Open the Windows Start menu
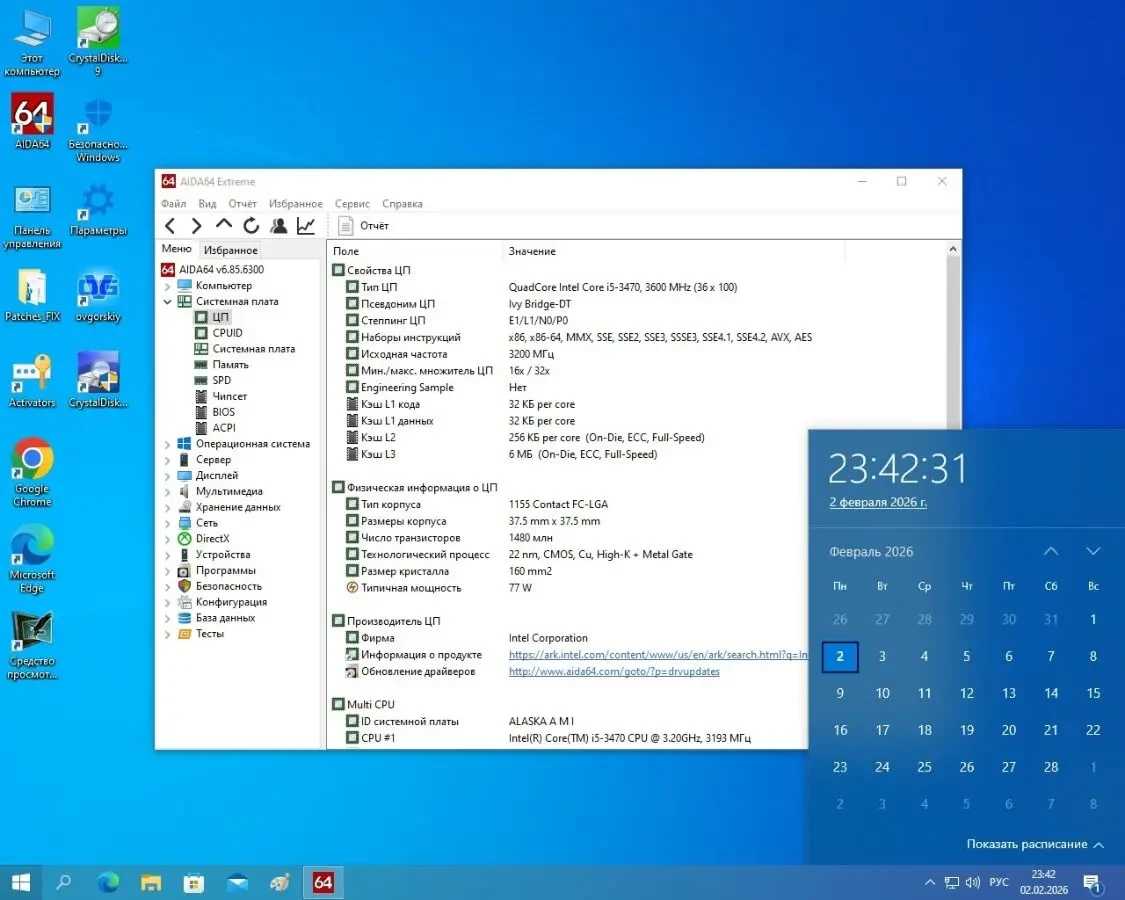This screenshot has width=1125, height=900. (x=21, y=882)
